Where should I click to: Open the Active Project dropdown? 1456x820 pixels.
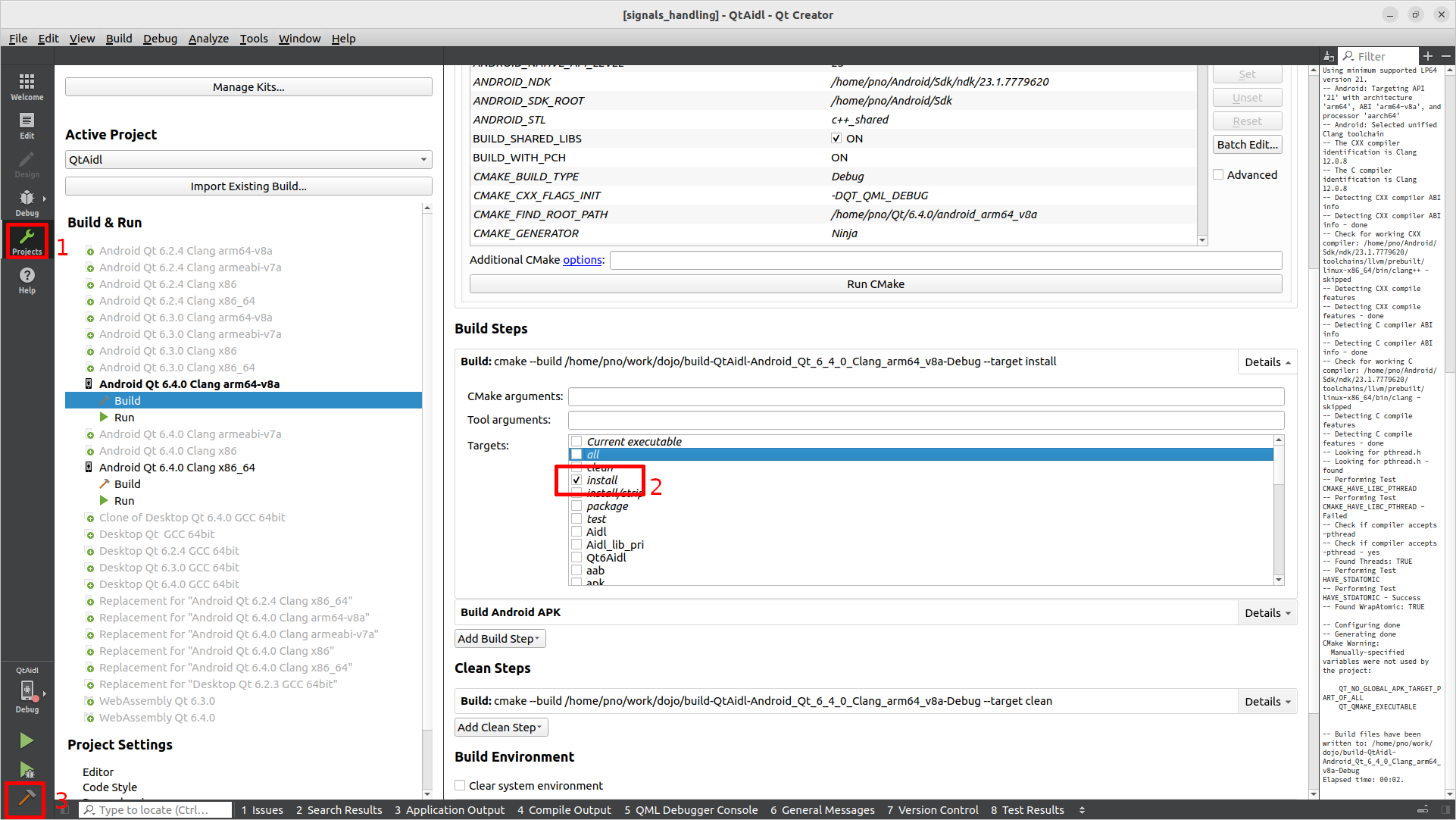point(248,160)
